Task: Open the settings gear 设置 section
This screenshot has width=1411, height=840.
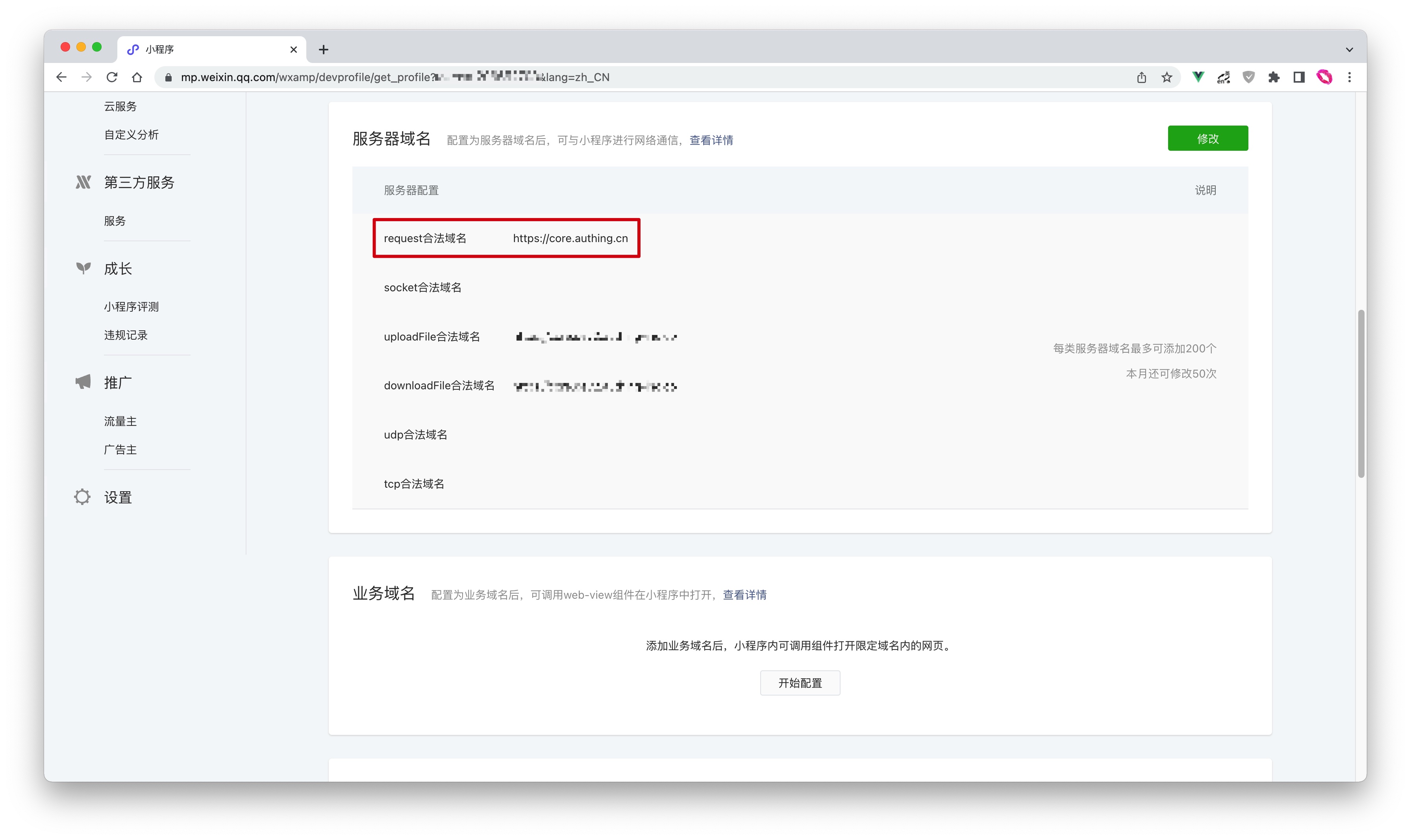Action: tap(118, 497)
